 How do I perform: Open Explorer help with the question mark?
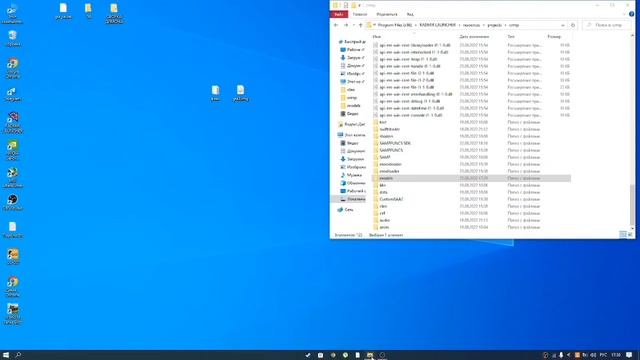631,14
